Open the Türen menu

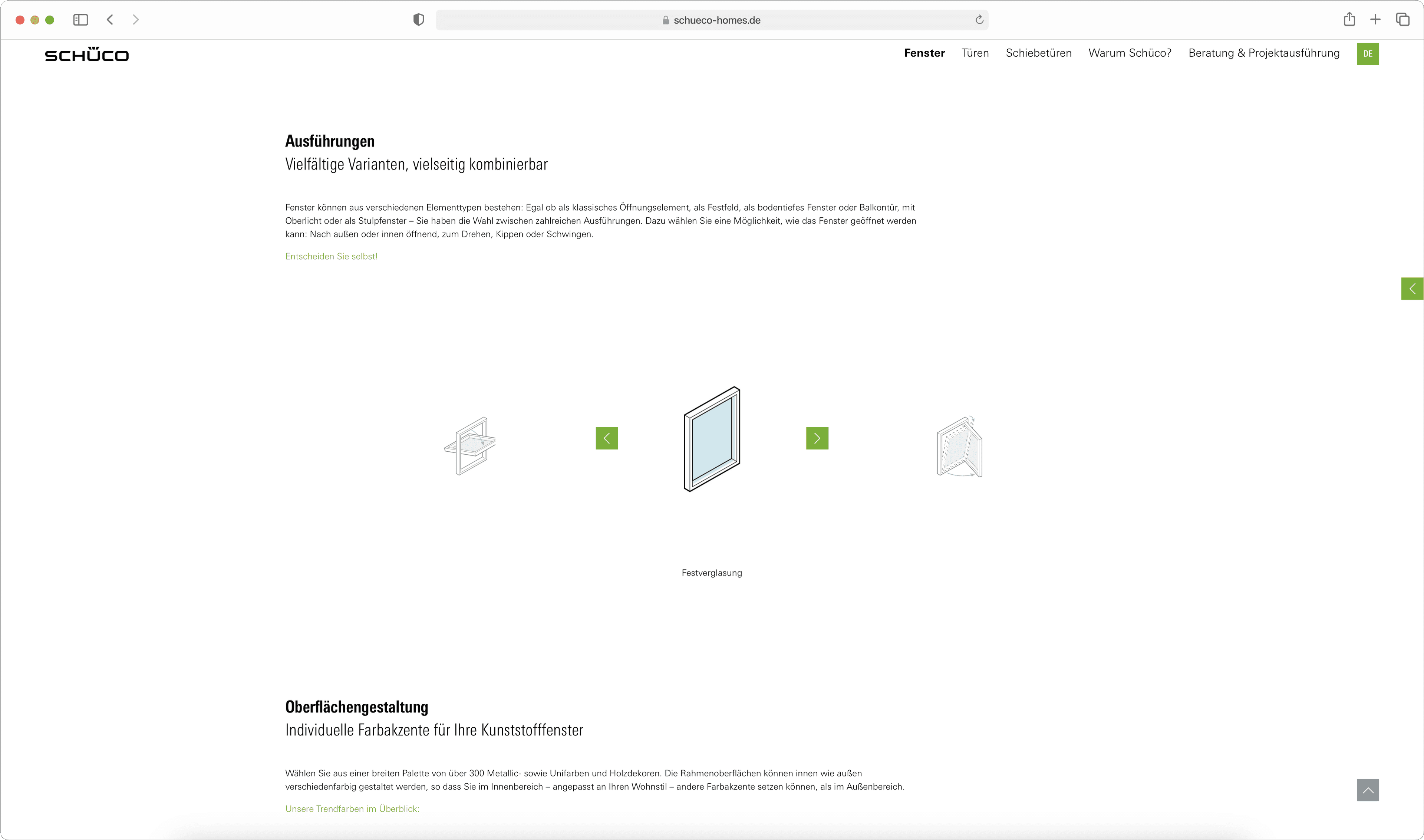975,53
